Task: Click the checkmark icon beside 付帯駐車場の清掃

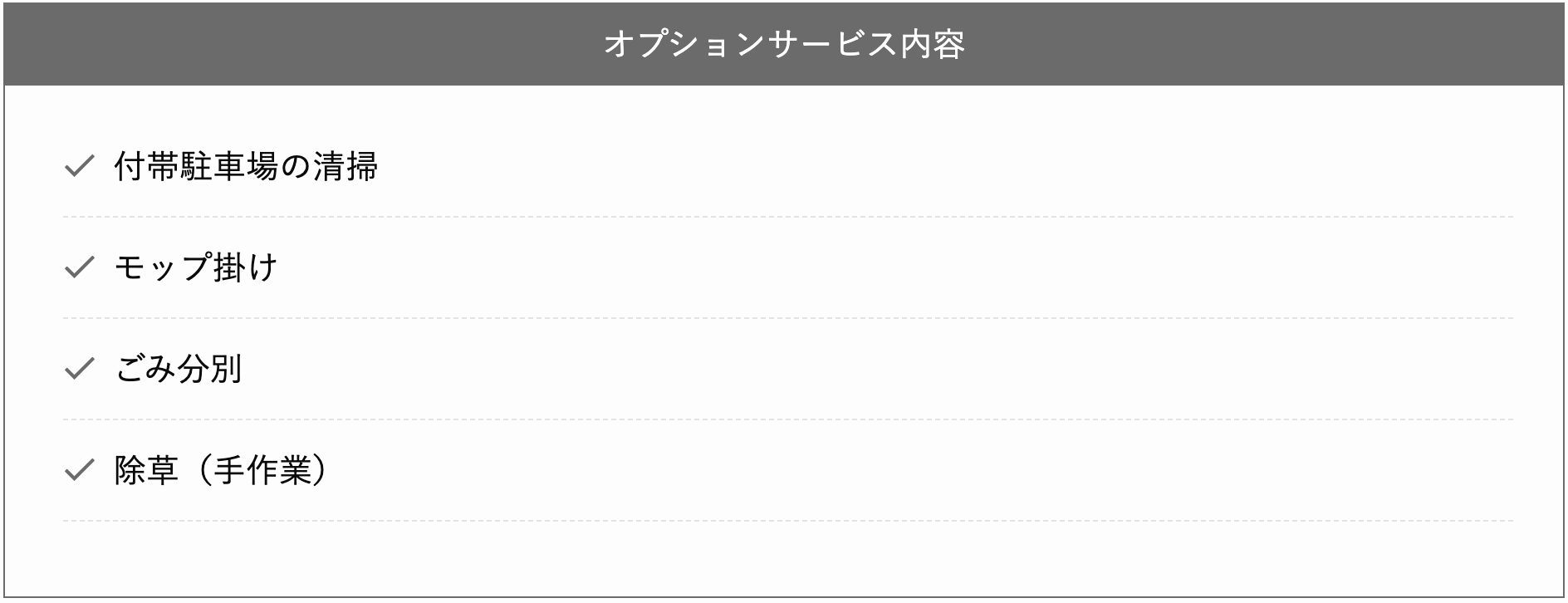Action: [x=79, y=166]
